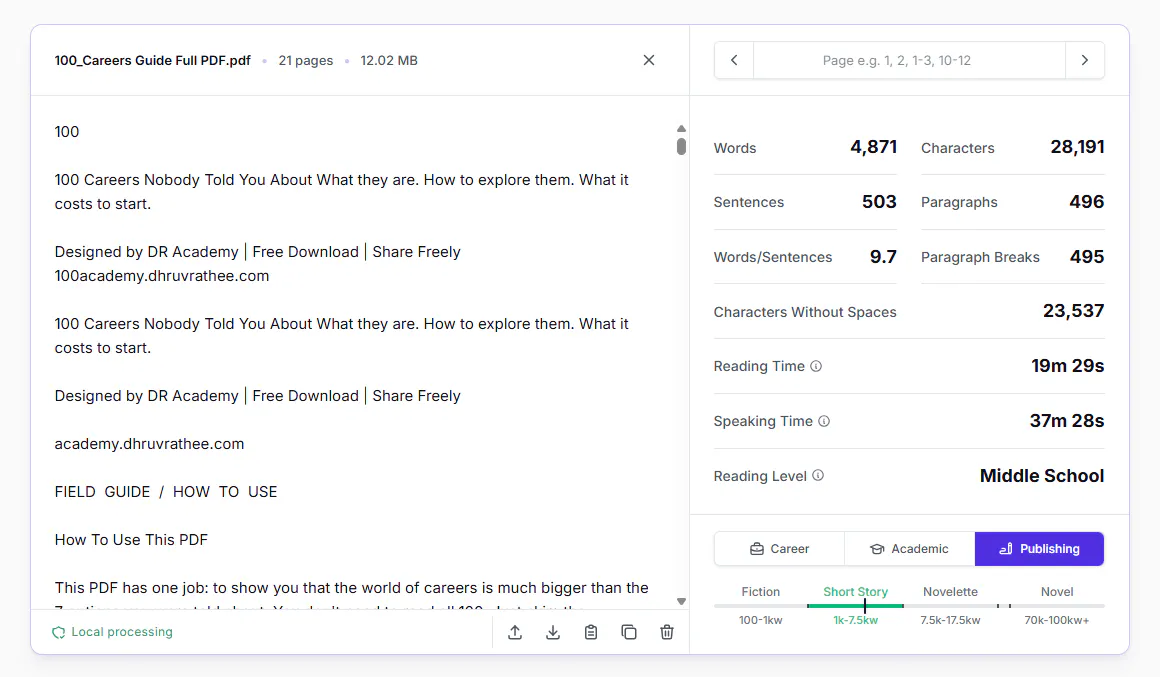Click the 21 pages label
Screen dimensions: 1160x677
click(306, 61)
